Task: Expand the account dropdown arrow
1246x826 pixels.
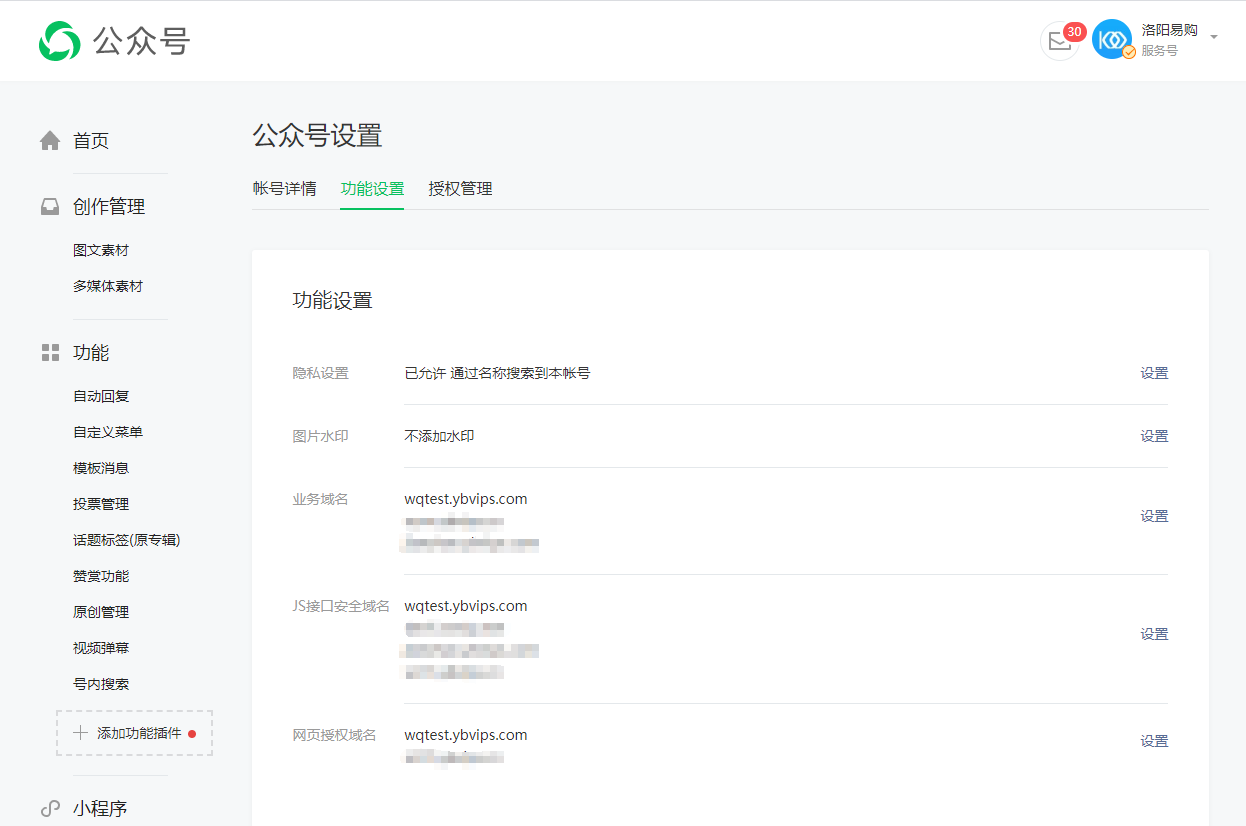Action: [1214, 37]
